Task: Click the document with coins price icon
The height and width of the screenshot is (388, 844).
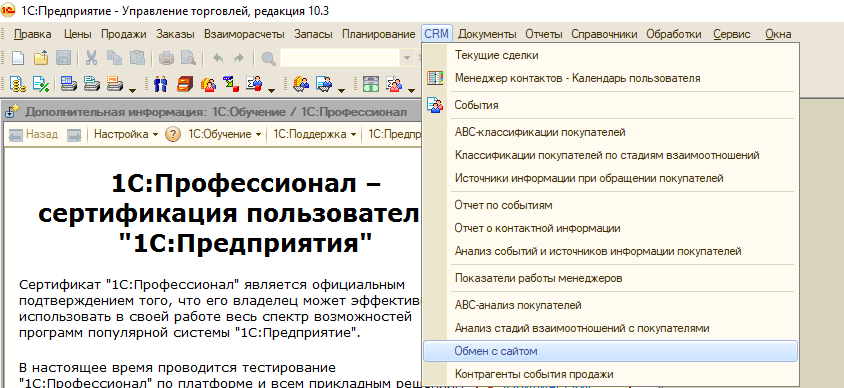Action: coord(19,83)
